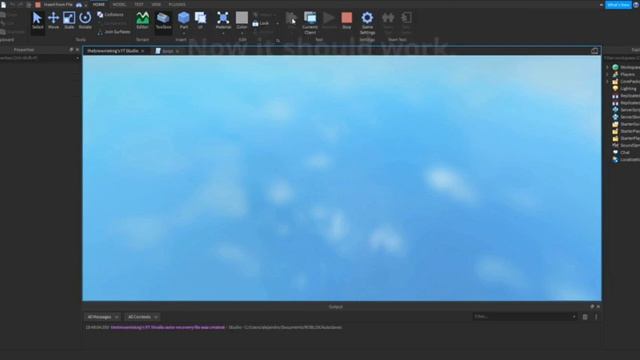This screenshot has height=360, width=640.
Task: Select ServerScriptService in Explorer
Action: click(626, 110)
